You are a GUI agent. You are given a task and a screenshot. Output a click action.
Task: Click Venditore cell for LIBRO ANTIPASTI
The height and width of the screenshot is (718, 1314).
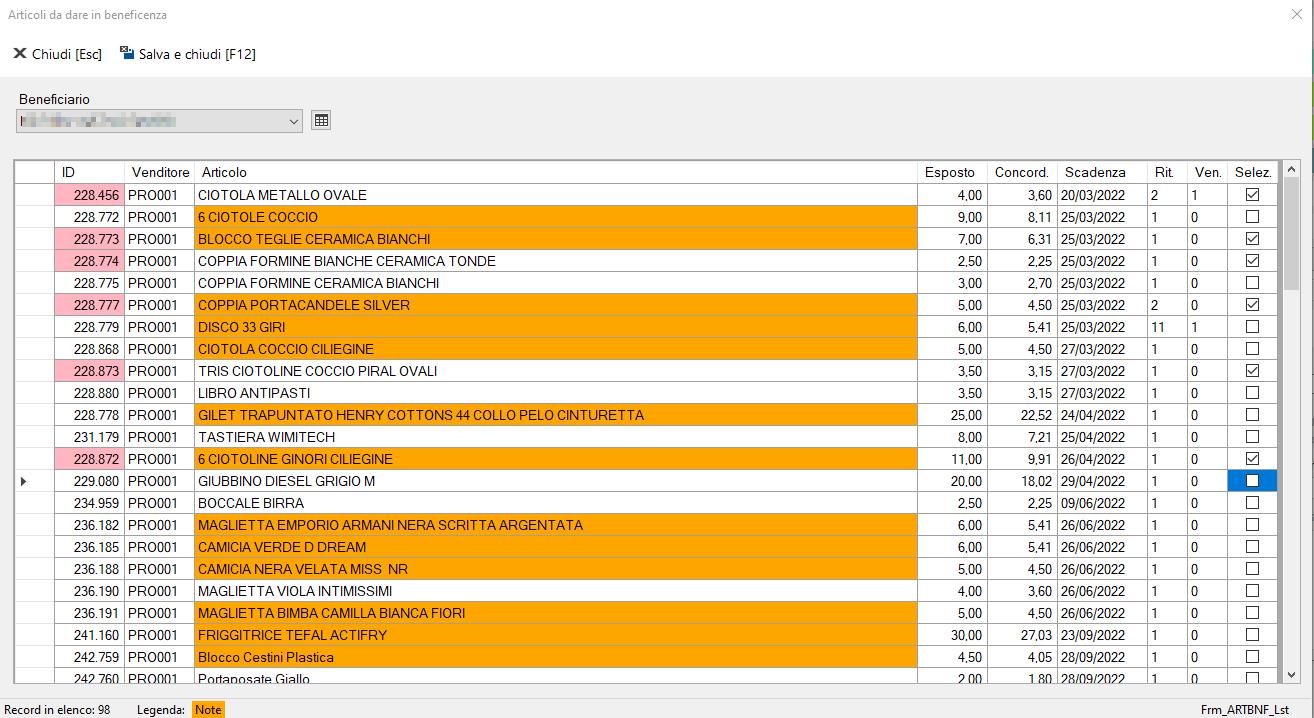[x=159, y=393]
